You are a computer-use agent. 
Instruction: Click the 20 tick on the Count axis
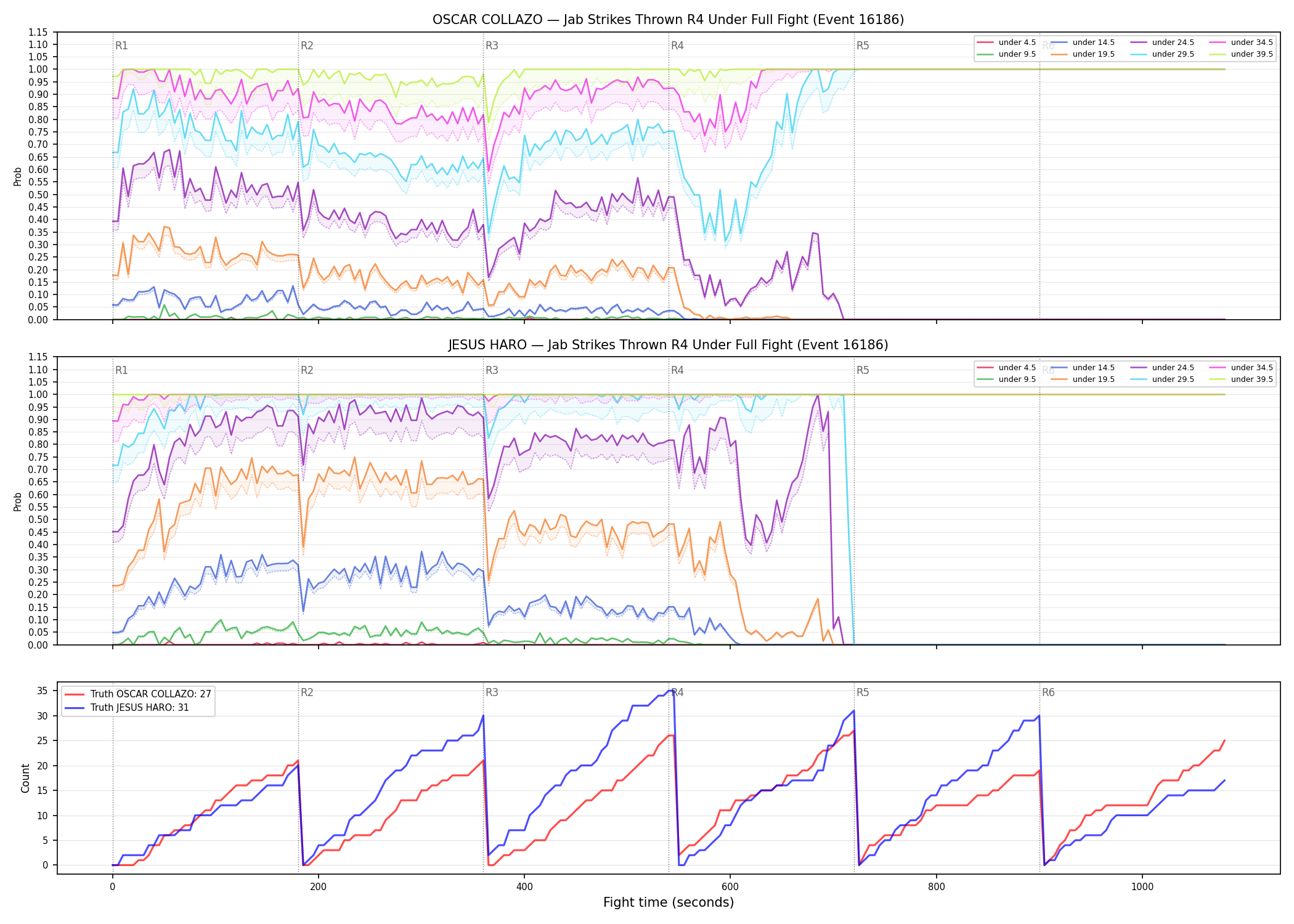[x=42, y=766]
